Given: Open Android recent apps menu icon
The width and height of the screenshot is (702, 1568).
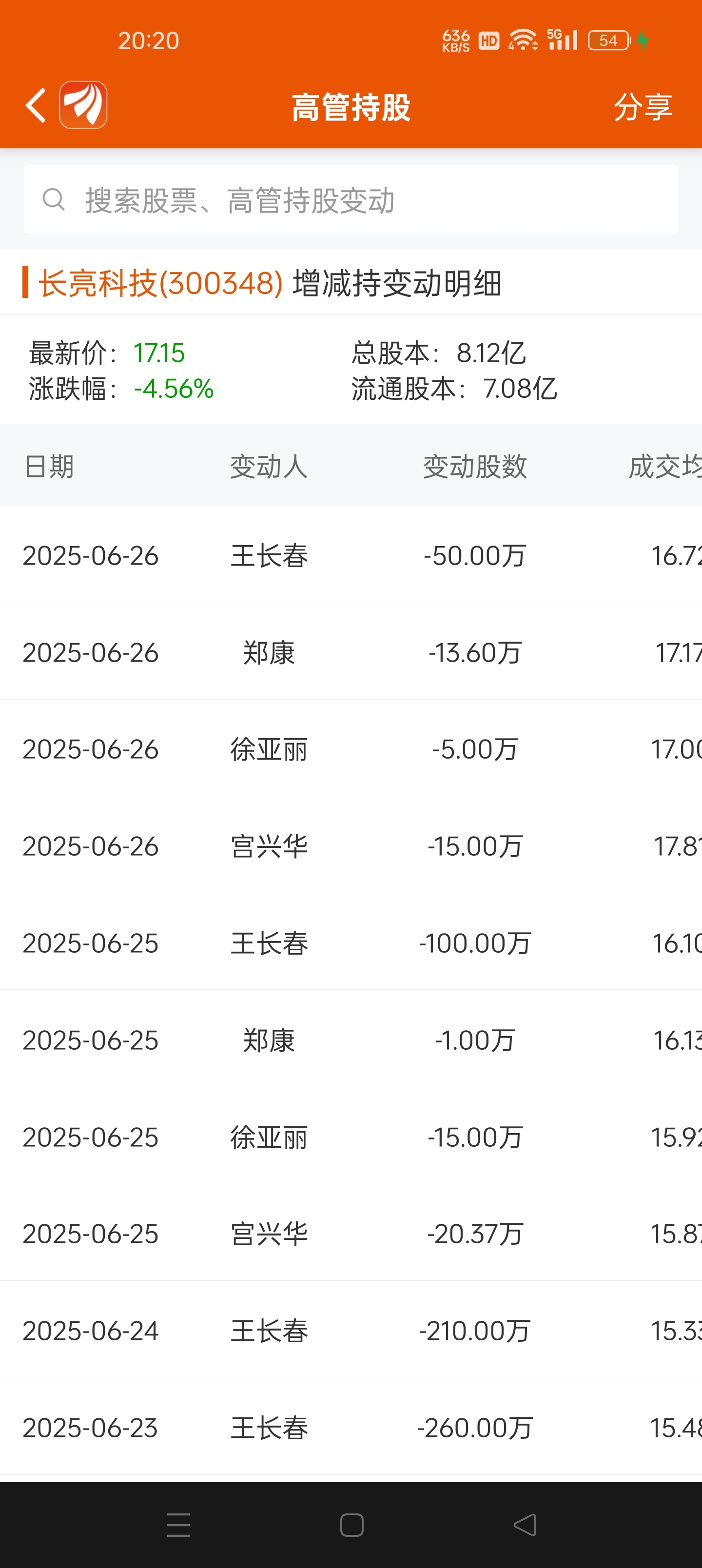Looking at the screenshot, I should click(x=178, y=1525).
